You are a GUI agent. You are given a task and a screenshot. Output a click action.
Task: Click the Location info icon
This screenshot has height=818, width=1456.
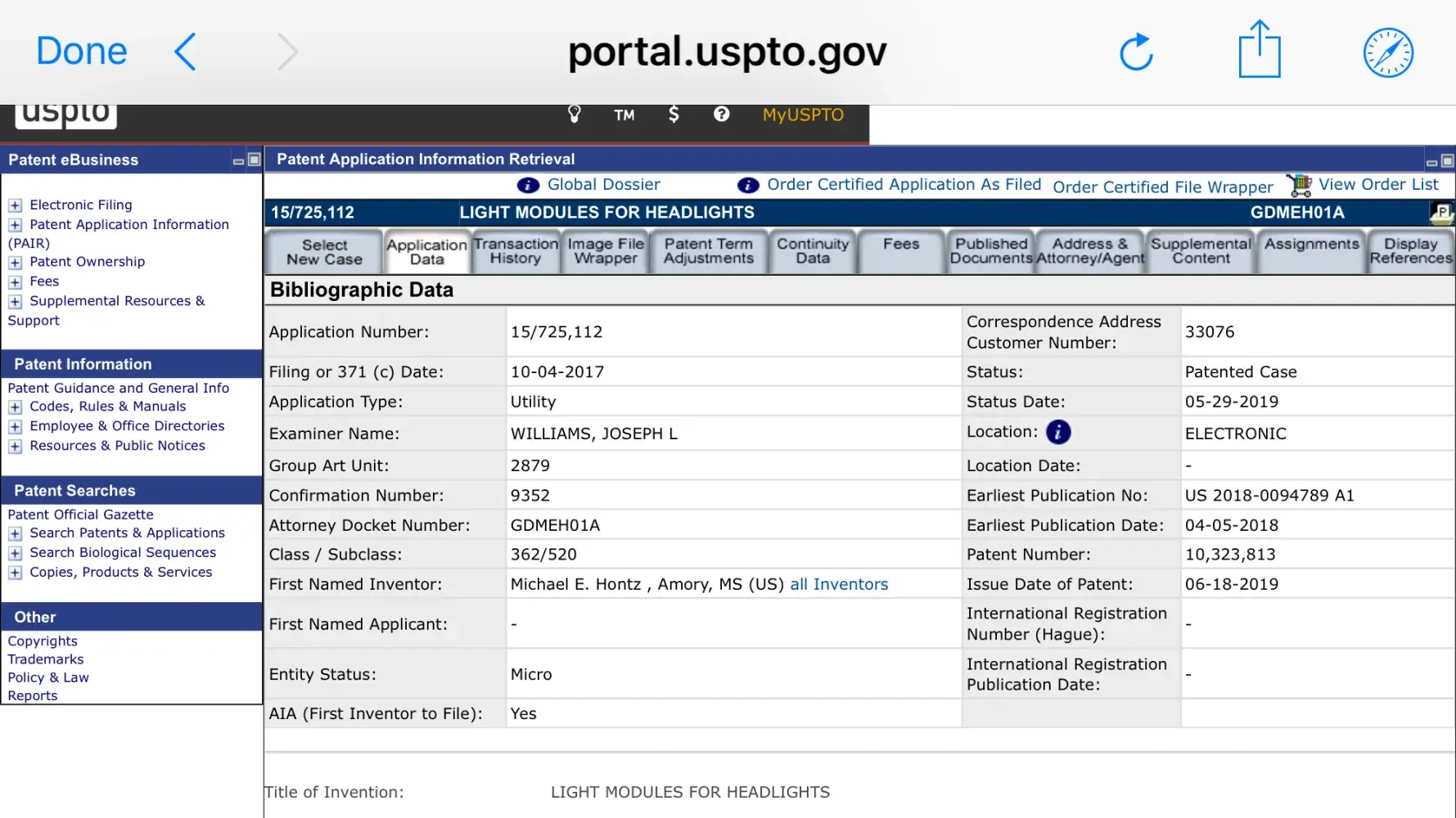pyautogui.click(x=1058, y=432)
